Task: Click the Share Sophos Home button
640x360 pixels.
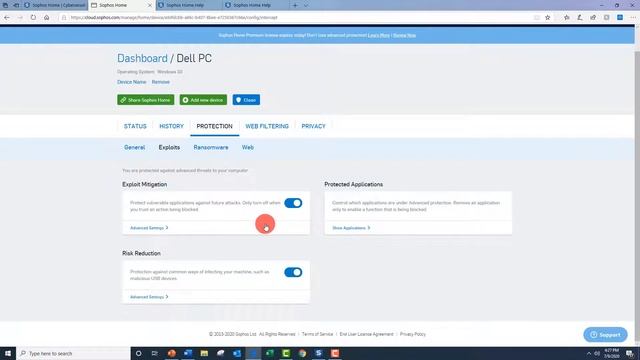Action: tap(146, 100)
